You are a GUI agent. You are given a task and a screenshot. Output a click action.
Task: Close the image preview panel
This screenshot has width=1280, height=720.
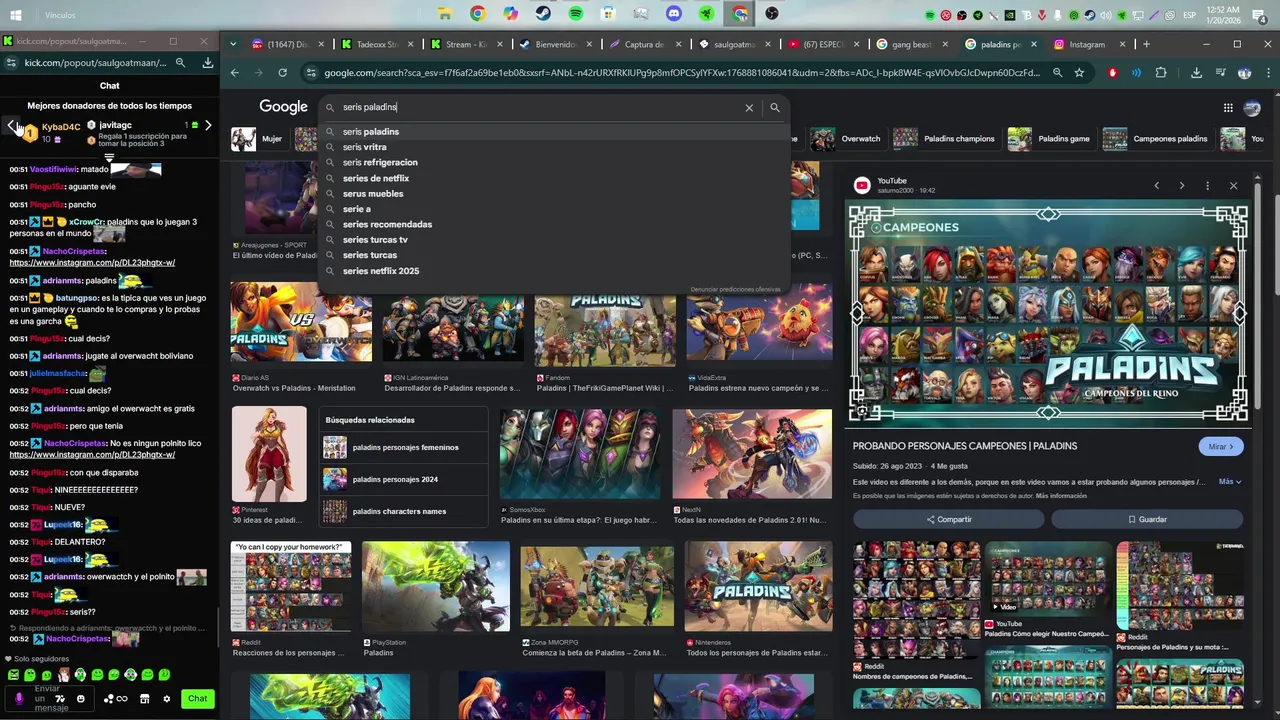(x=1233, y=186)
